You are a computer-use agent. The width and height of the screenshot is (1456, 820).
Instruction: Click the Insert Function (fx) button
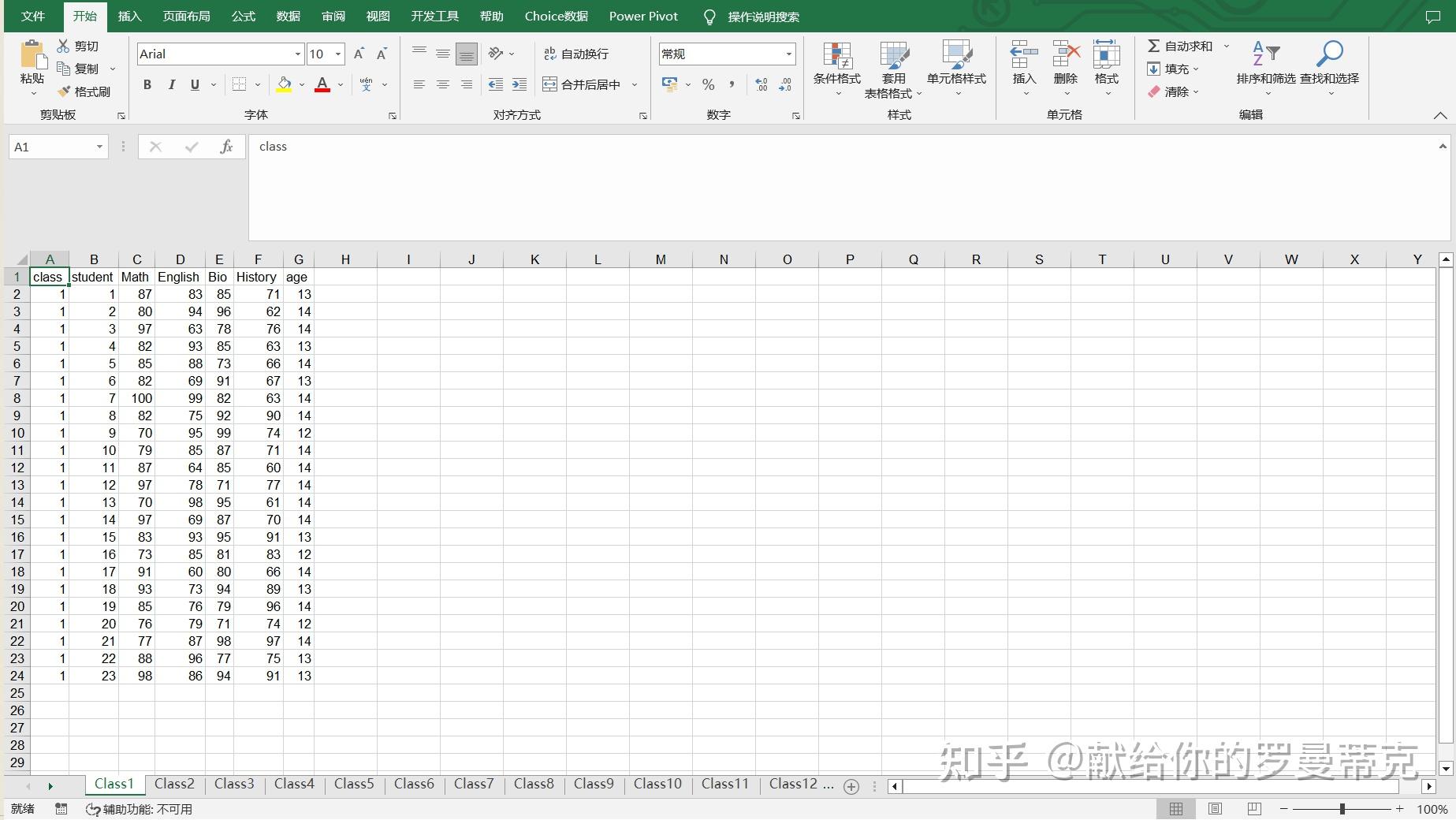click(x=226, y=147)
